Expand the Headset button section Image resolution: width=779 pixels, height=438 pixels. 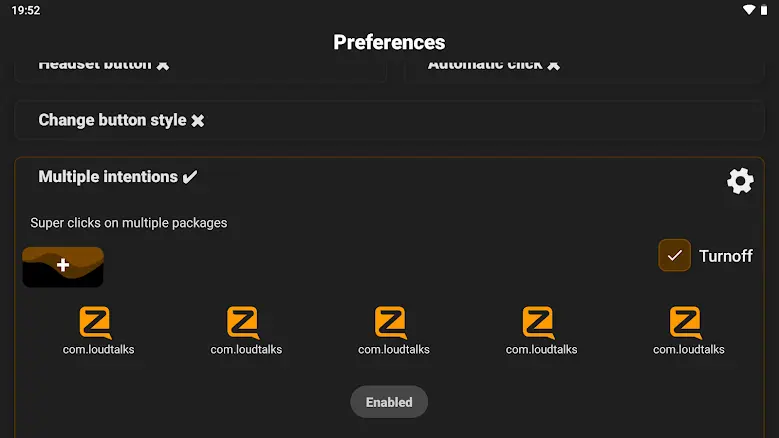coord(95,65)
